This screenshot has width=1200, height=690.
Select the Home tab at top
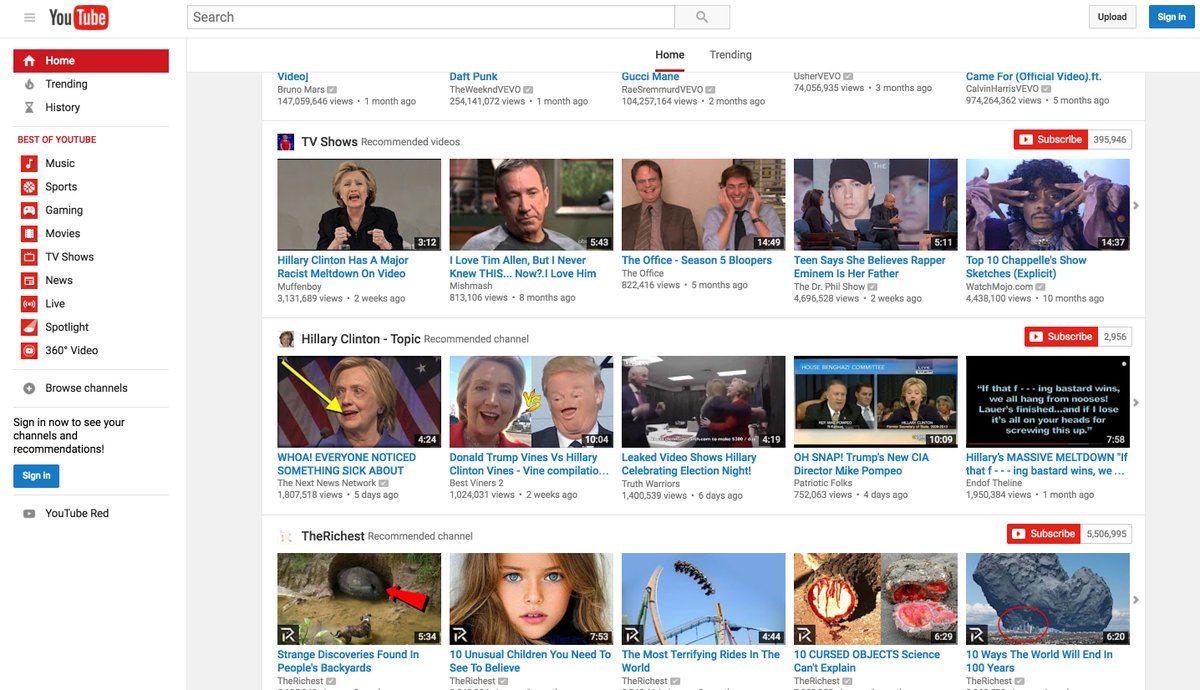[670, 55]
